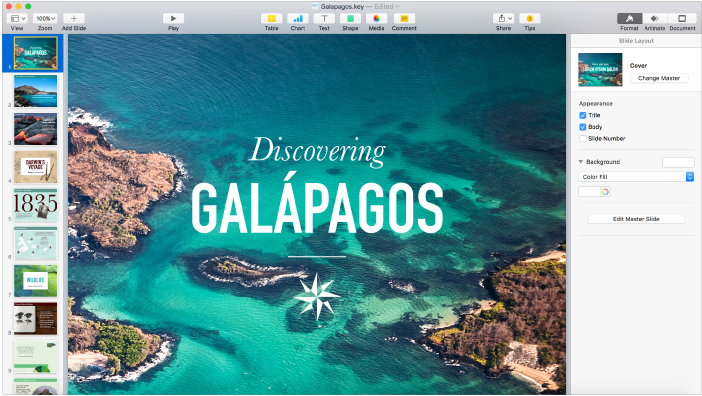Screen dimensions: 702x396
Task: Insert a Table from the toolbar
Action: tap(271, 18)
